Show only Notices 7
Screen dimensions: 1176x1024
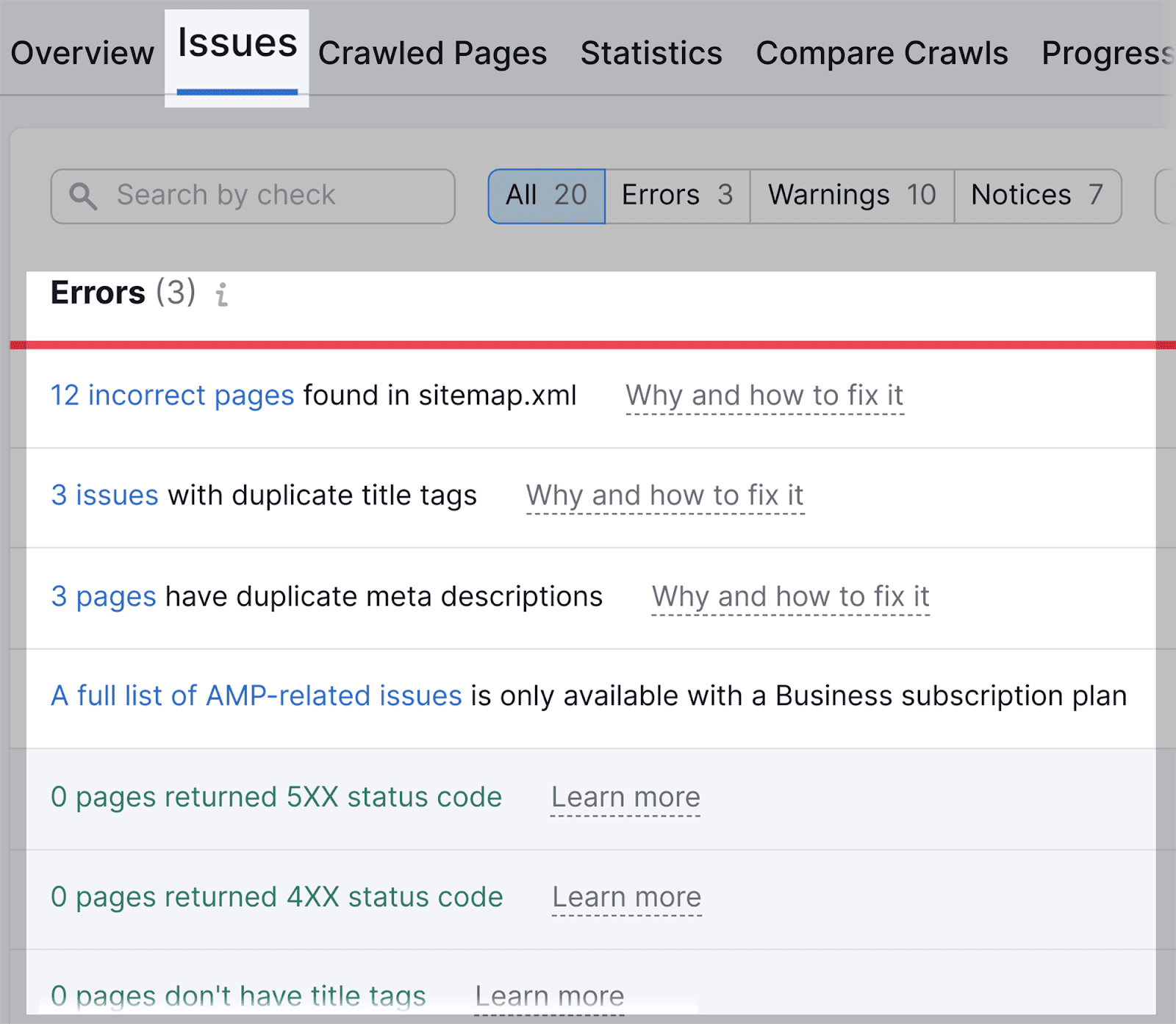[x=1036, y=196]
